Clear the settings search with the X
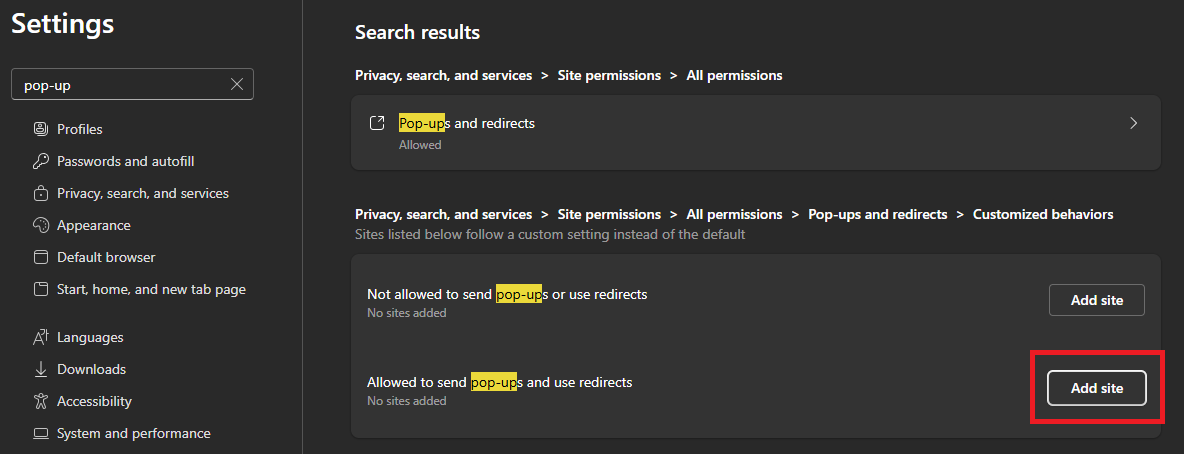 pyautogui.click(x=237, y=85)
